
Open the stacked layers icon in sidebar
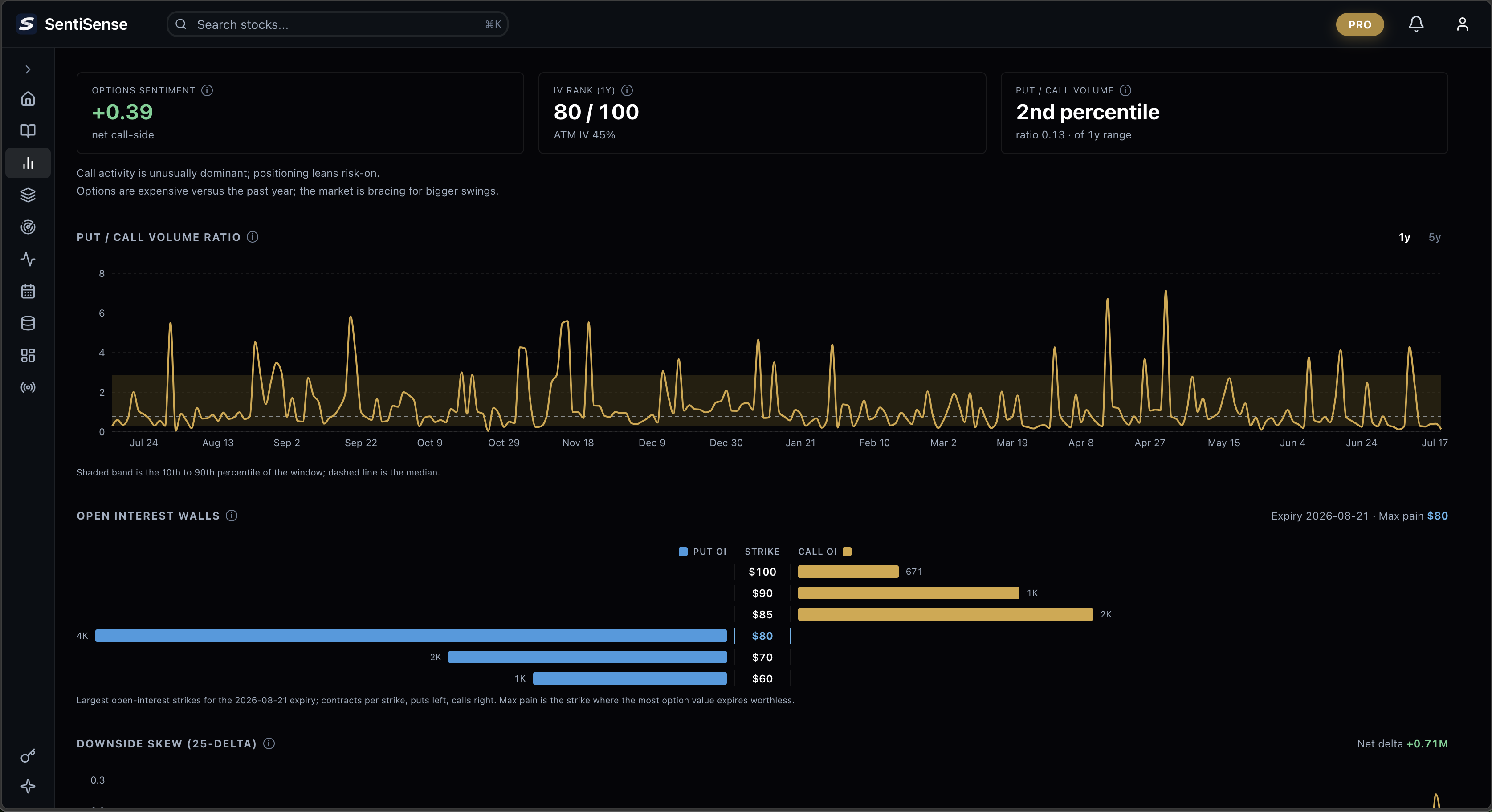click(x=28, y=195)
